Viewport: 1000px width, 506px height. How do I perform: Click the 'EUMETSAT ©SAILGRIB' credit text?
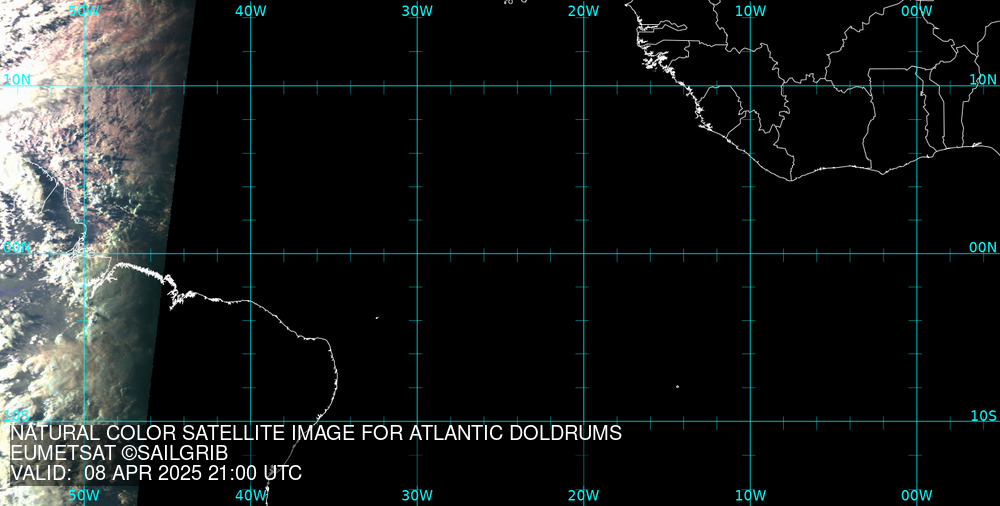click(x=119, y=454)
